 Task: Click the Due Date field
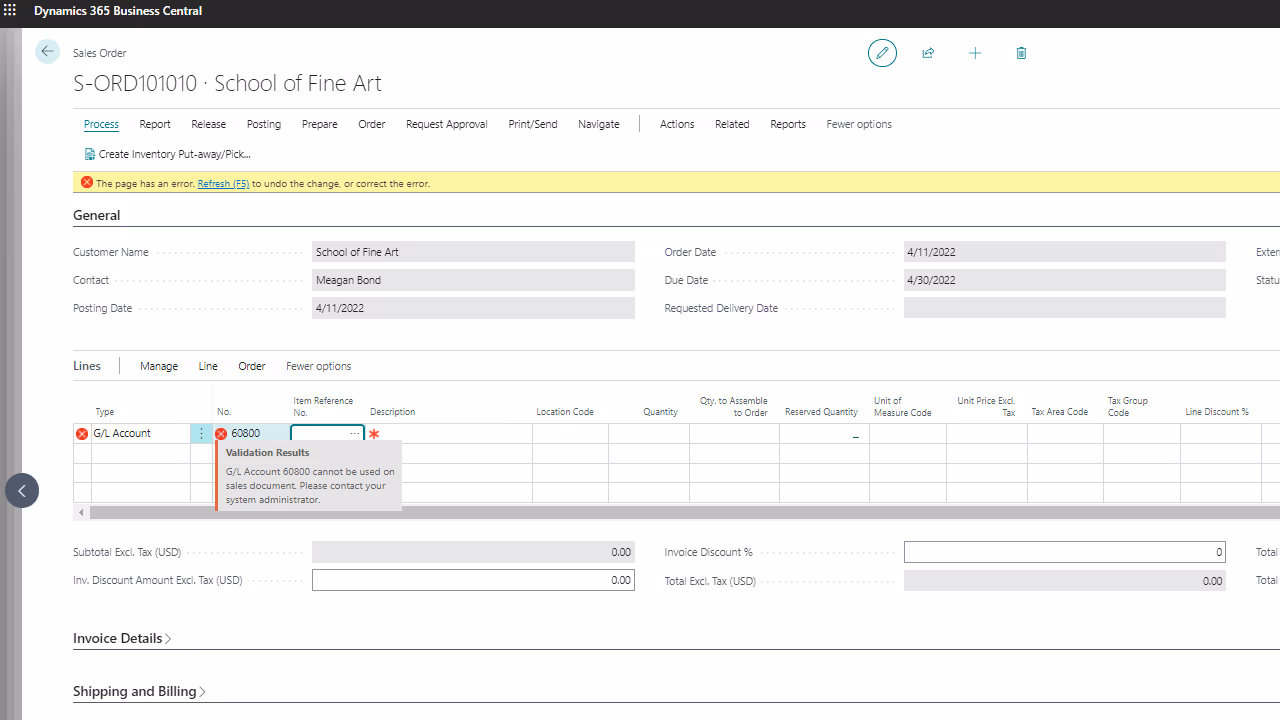[1065, 280]
